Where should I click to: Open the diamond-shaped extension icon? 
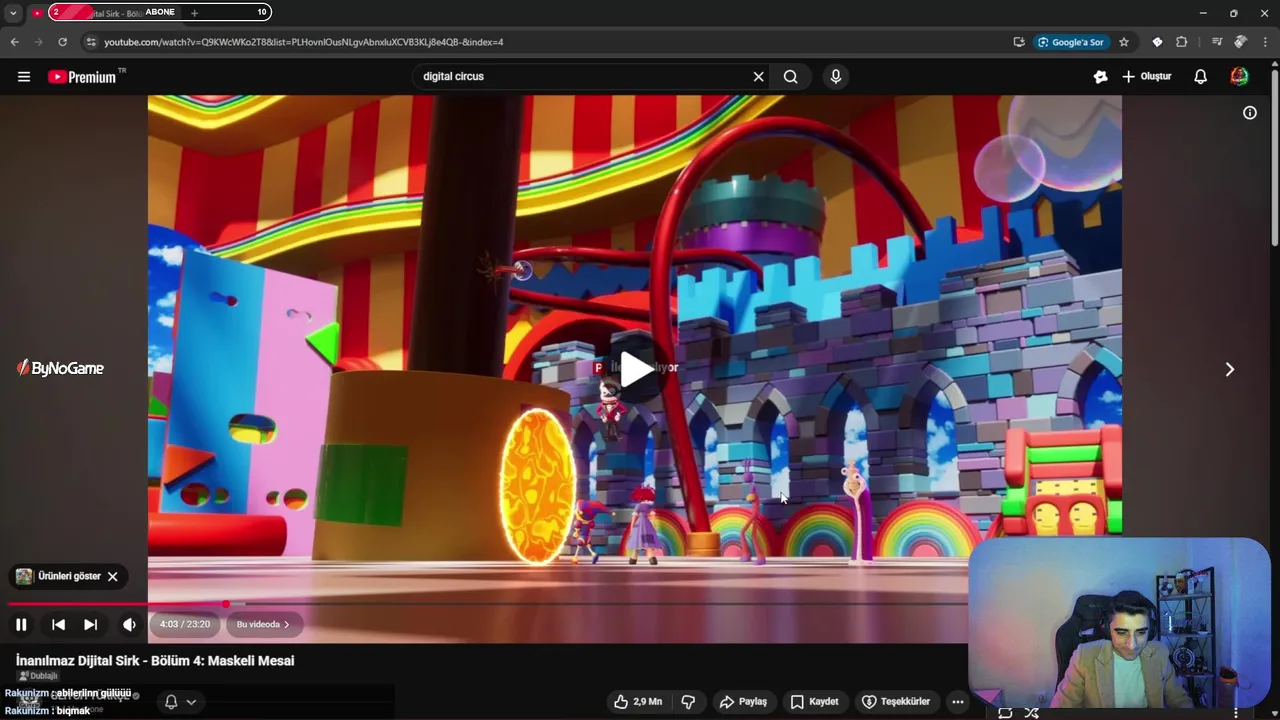1157,42
